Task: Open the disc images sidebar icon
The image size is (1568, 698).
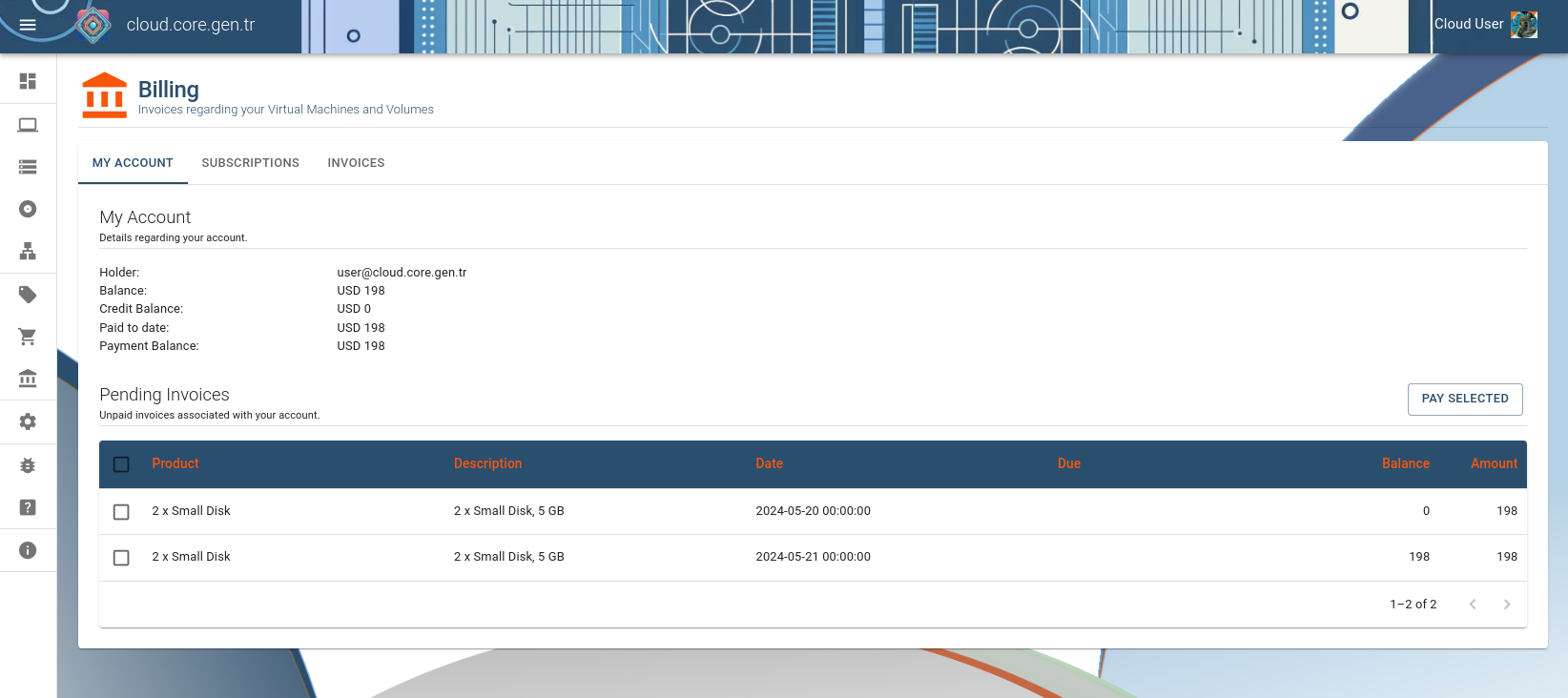Action: 28,209
